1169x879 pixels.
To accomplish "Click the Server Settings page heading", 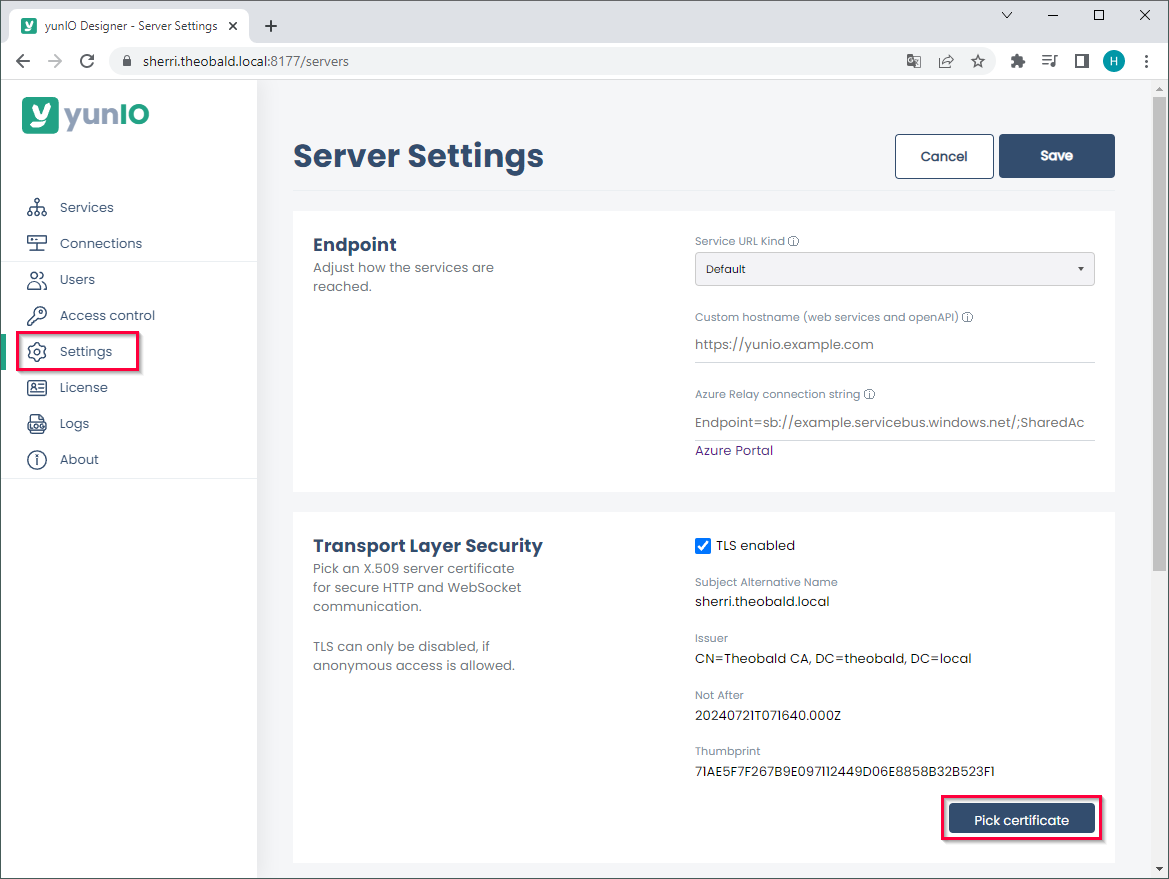I will tap(418, 156).
